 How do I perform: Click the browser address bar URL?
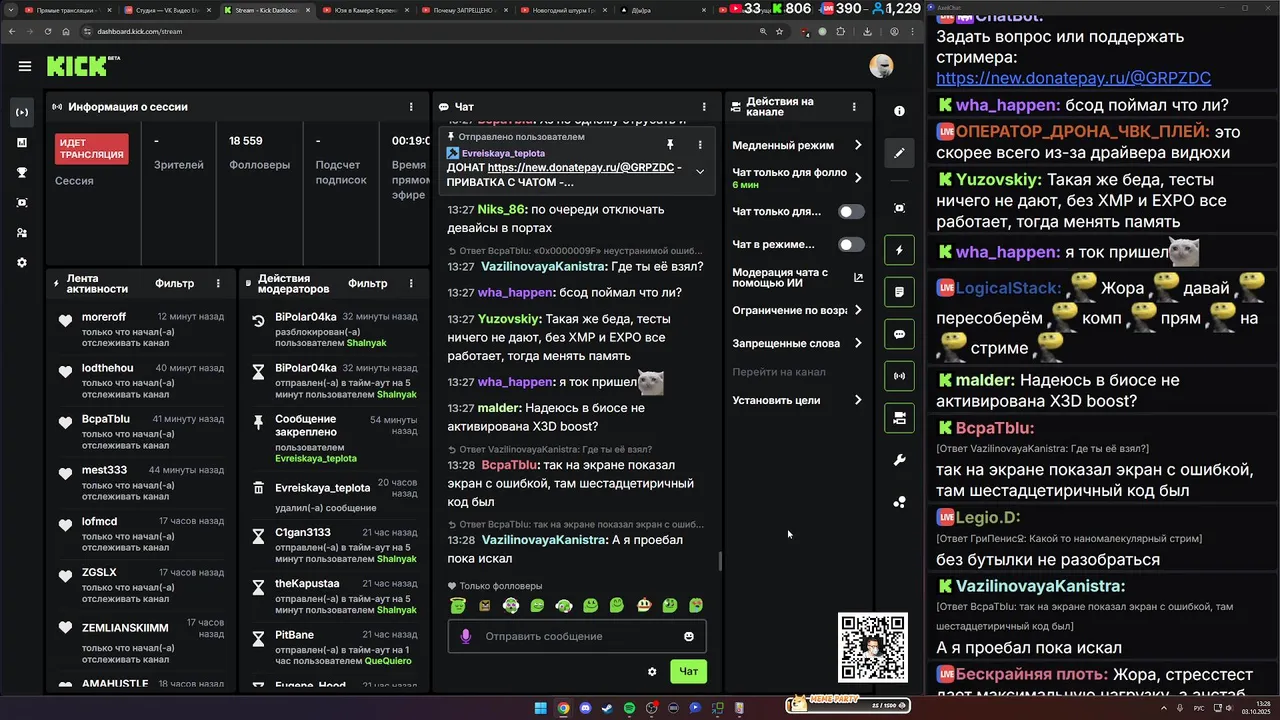(139, 31)
